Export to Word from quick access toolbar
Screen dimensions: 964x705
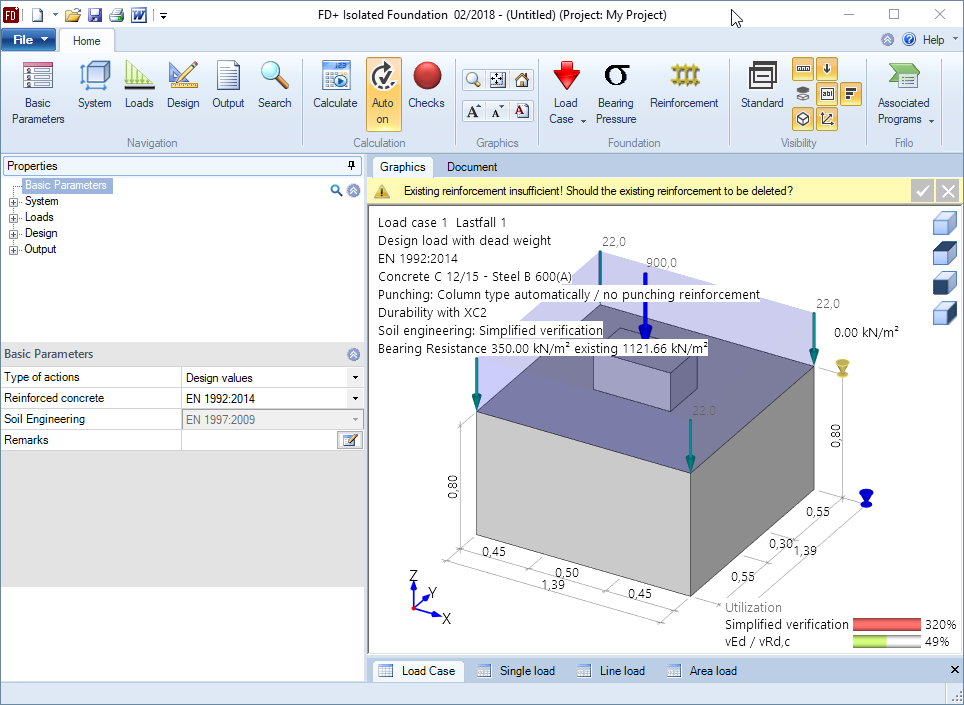[139, 15]
